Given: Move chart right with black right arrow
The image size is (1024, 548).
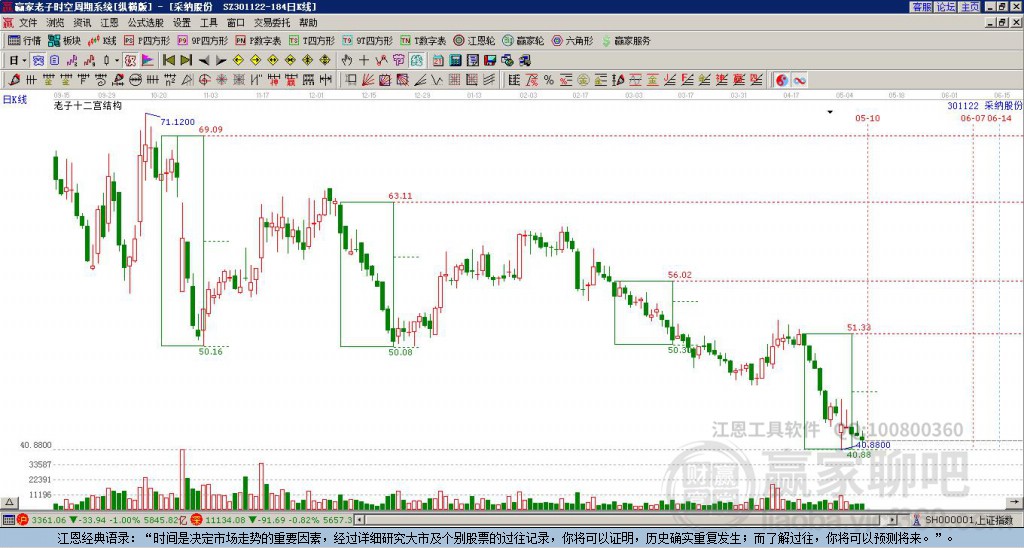Looking at the screenshot, I should click(221, 61).
